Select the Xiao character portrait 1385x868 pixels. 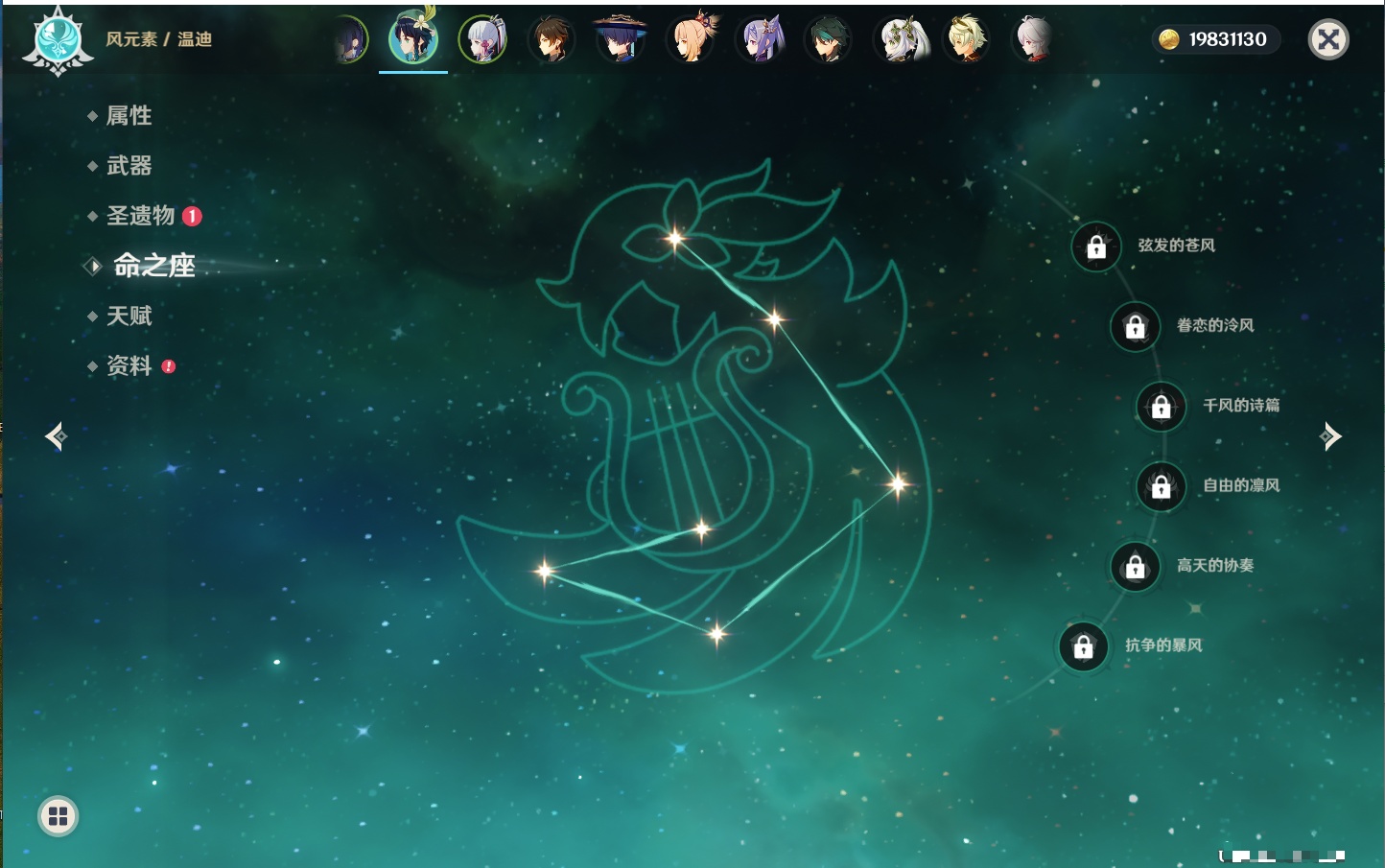pos(829,39)
